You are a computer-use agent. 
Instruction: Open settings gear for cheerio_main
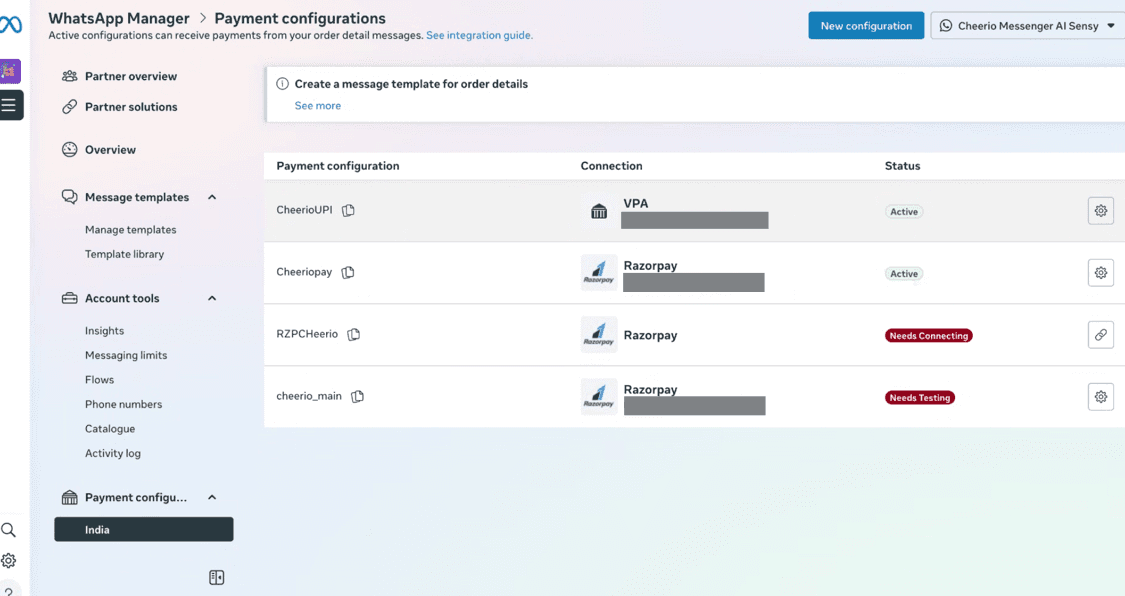click(x=1100, y=397)
